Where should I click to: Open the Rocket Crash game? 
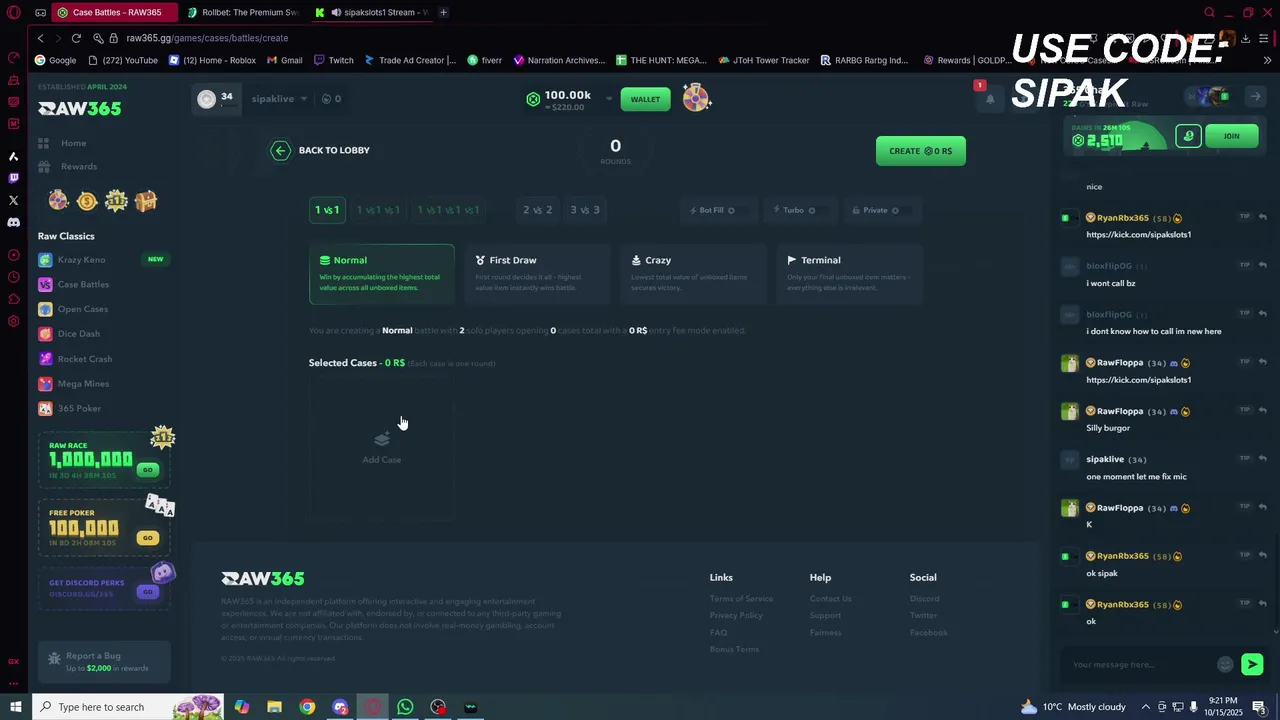(x=84, y=359)
